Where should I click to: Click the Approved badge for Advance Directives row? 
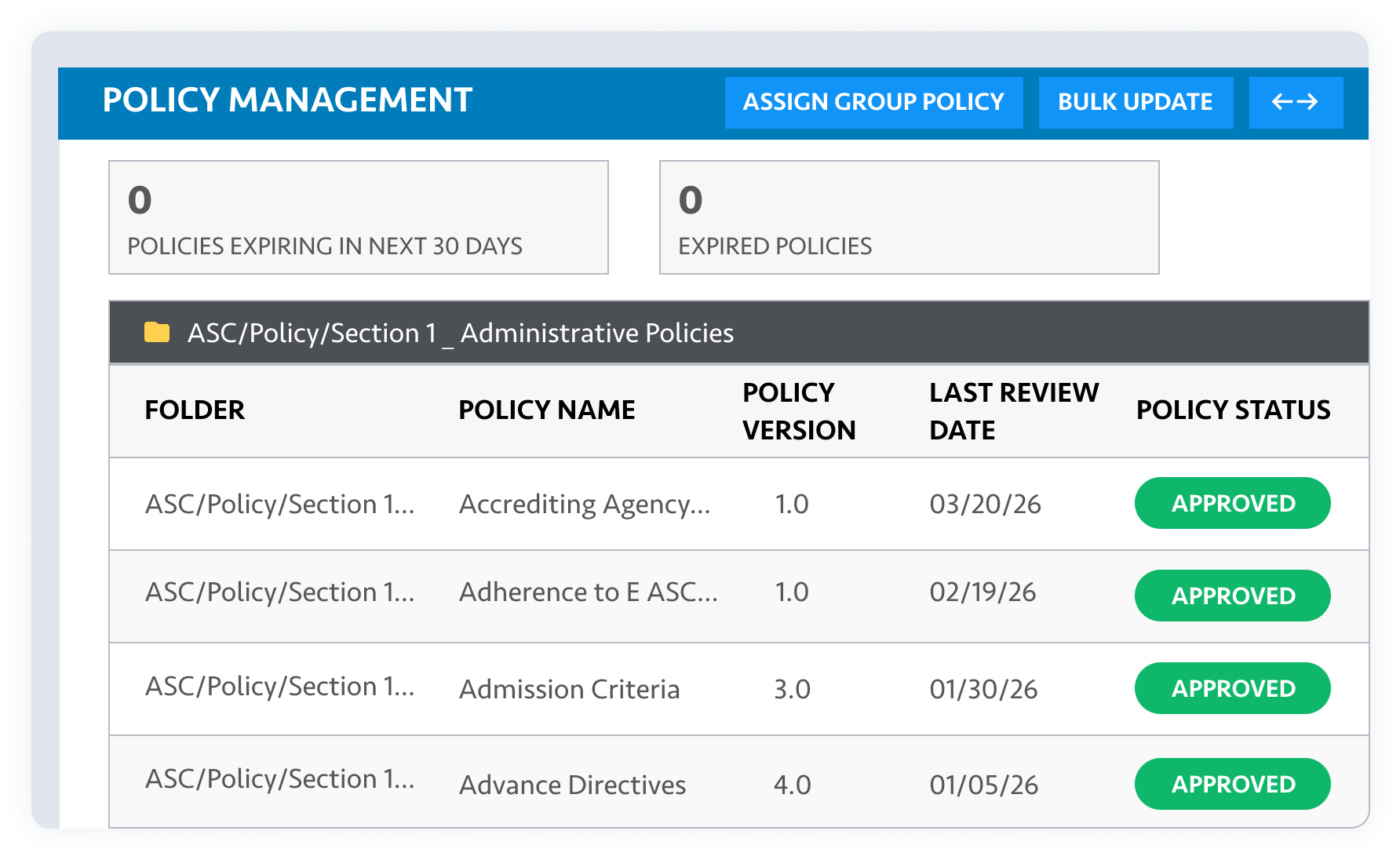pos(1233,784)
